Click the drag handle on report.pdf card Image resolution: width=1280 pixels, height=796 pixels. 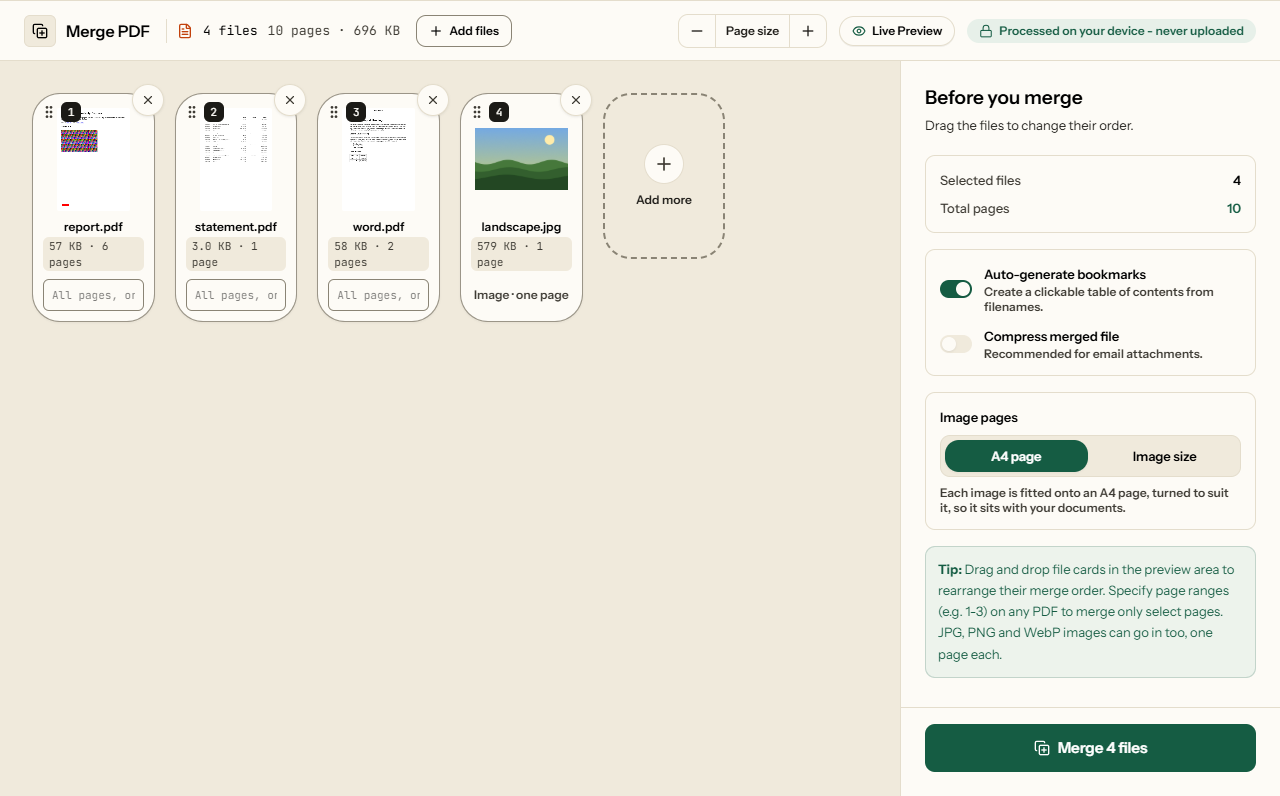[49, 112]
